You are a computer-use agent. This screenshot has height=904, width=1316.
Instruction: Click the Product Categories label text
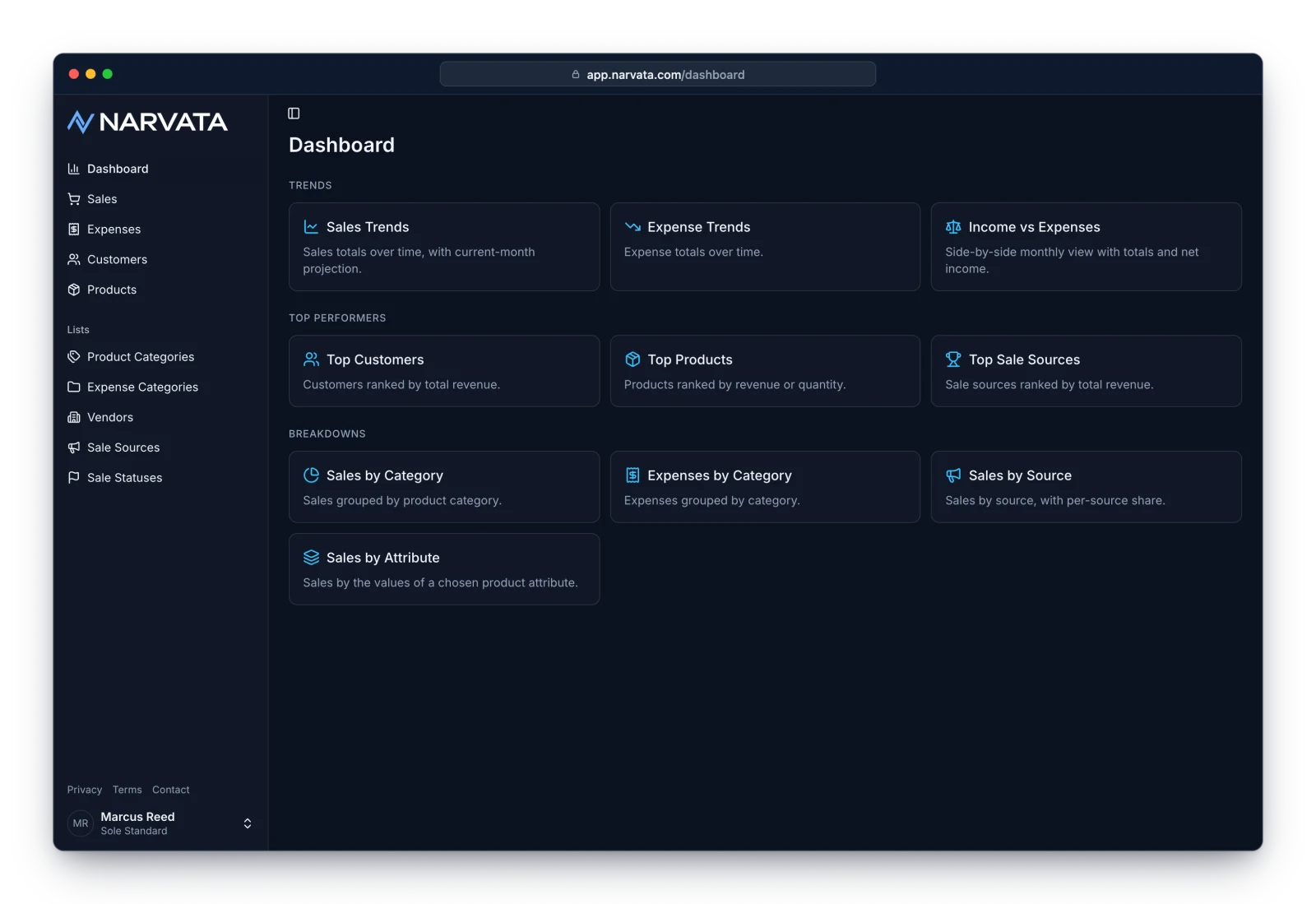141,357
